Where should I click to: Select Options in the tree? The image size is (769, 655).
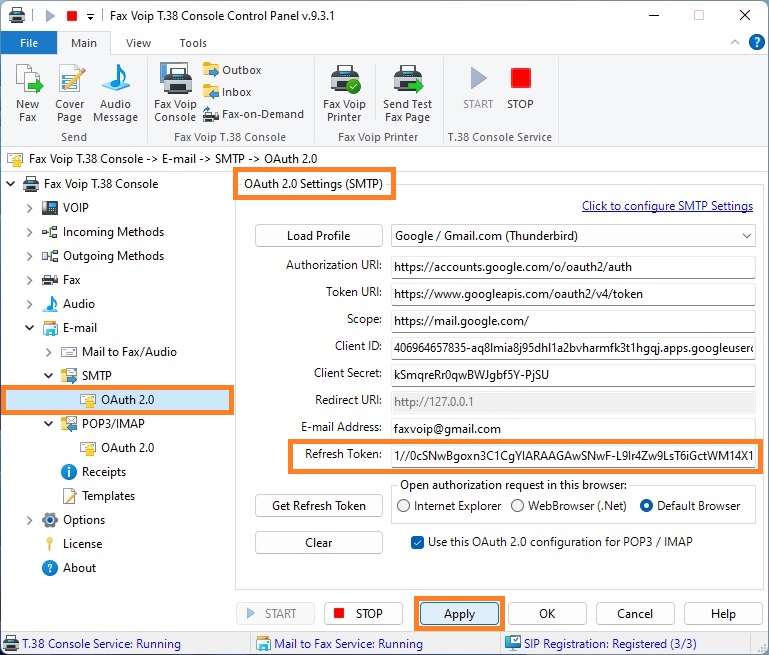74,520
